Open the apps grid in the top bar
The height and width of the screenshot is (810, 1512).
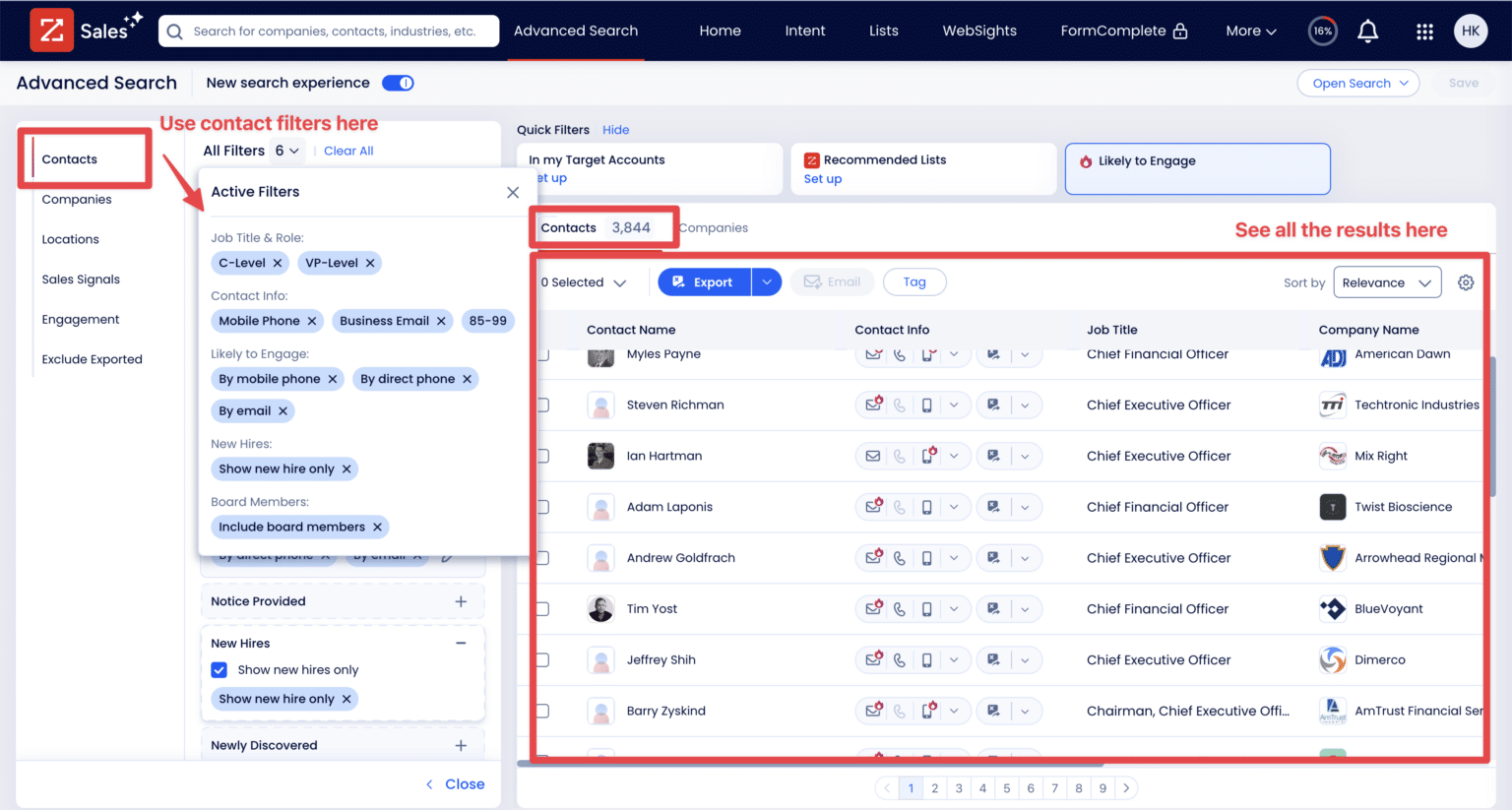1424,31
